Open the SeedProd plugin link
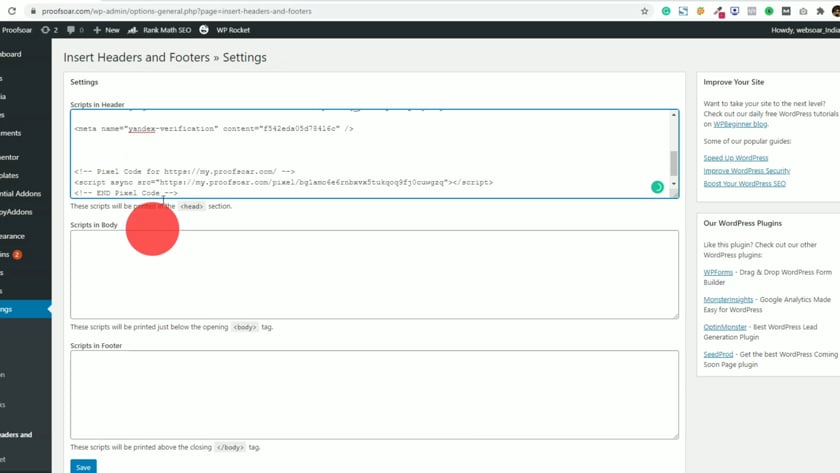This screenshot has height=473, width=840. (718, 354)
